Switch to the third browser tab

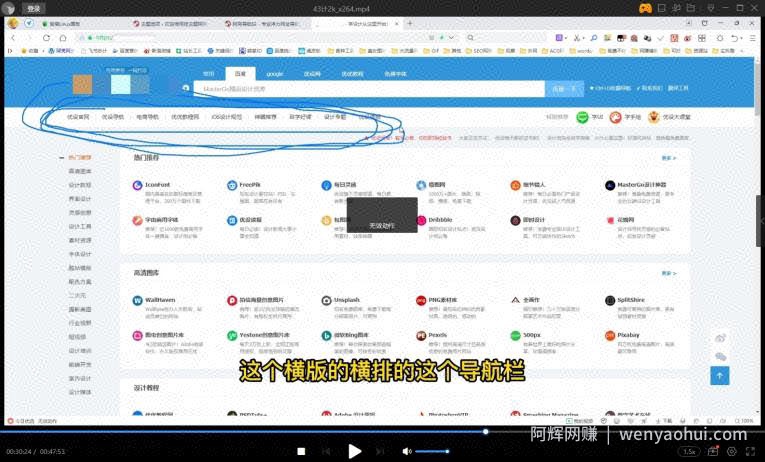265,23
